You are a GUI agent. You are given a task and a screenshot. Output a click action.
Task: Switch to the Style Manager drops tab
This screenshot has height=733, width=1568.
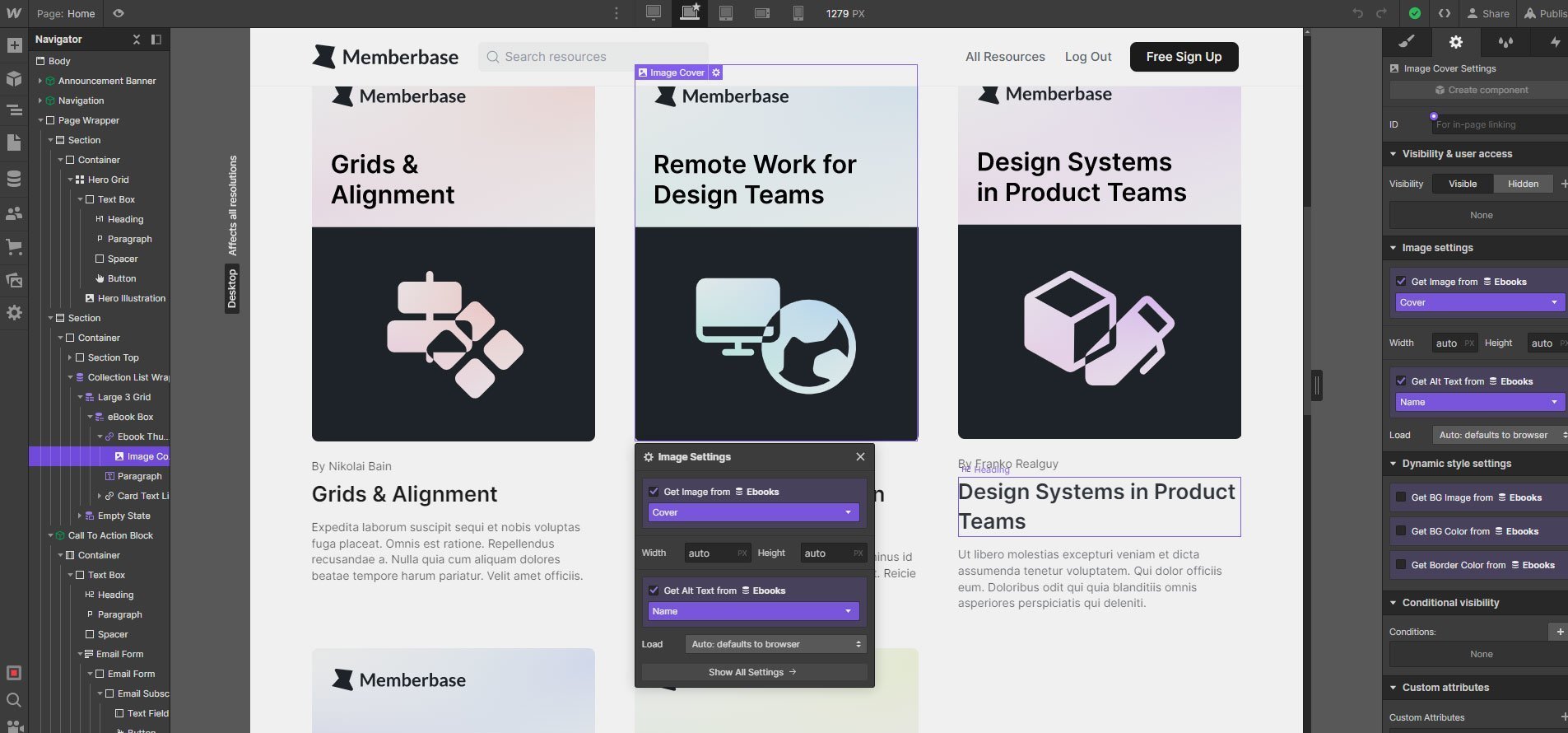tap(1505, 42)
